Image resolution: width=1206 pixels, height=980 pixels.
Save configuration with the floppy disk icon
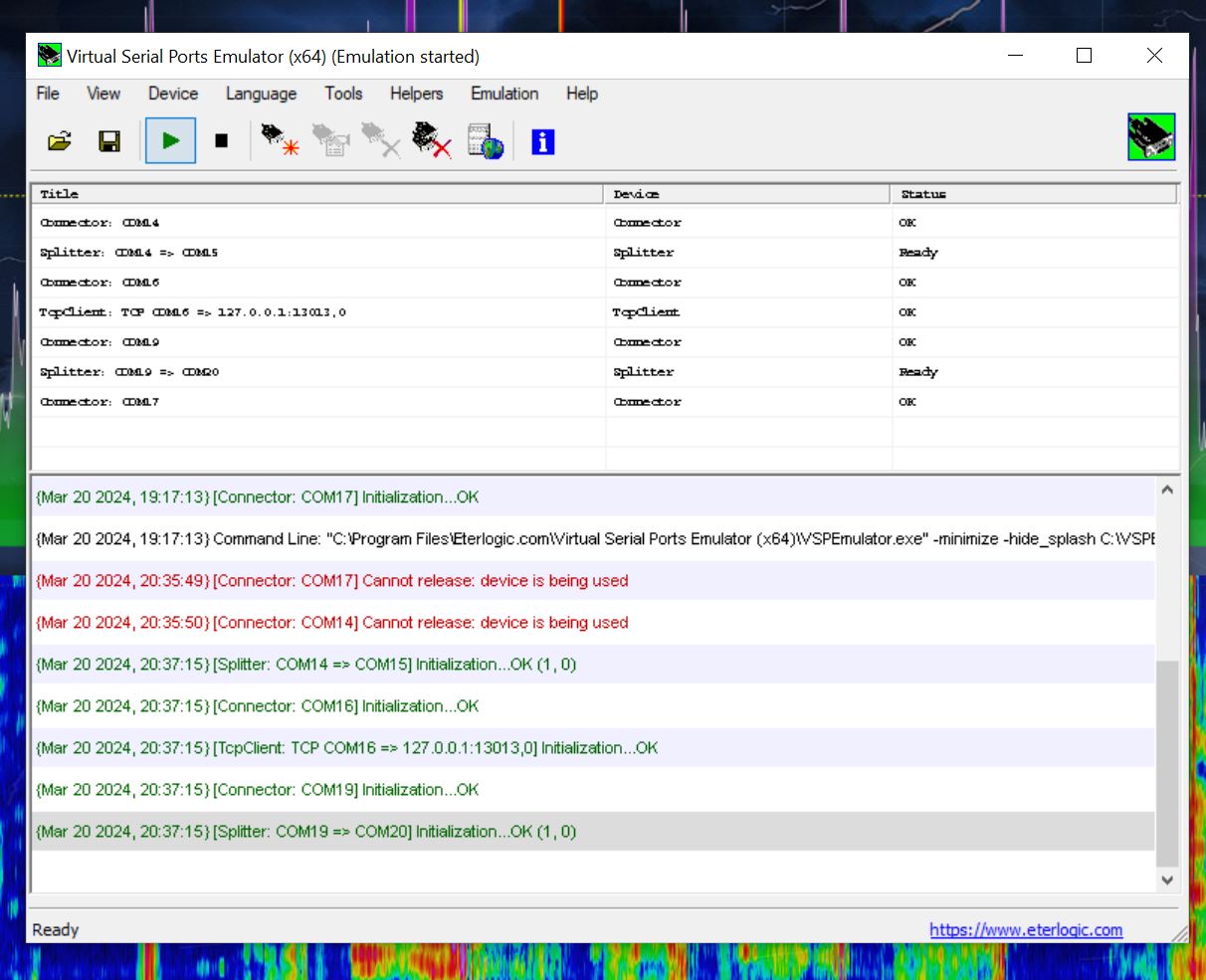point(109,141)
